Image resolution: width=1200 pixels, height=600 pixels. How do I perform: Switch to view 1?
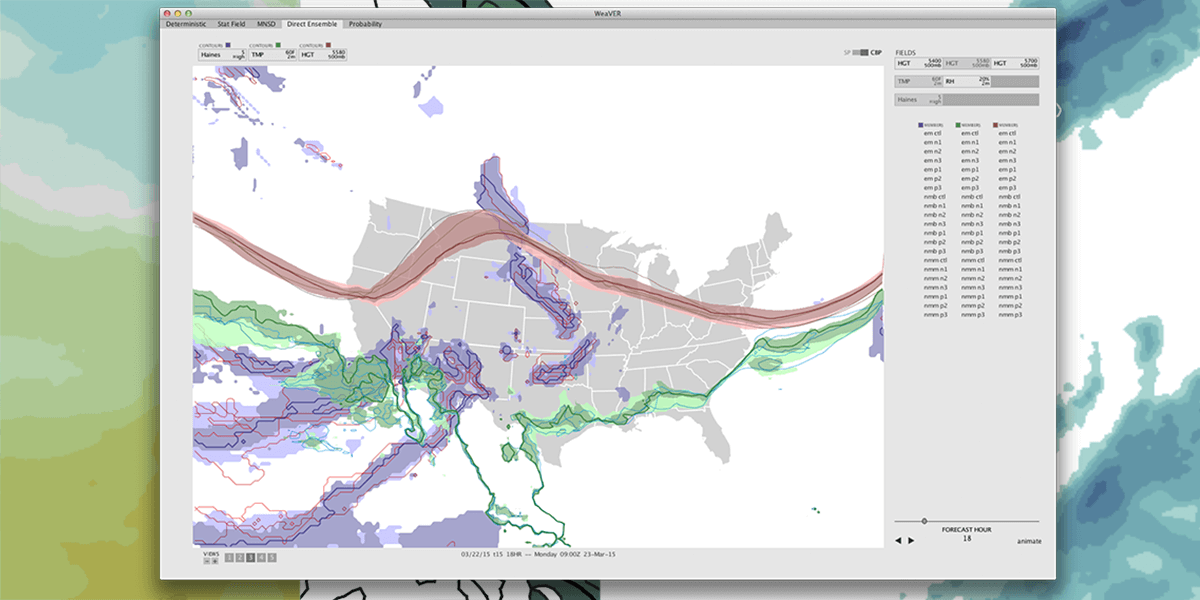[229, 557]
